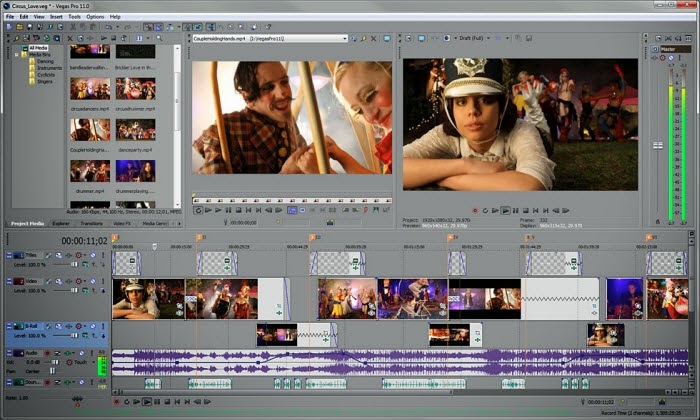Click the Bypass FX icon on Titles track

pos(48,255)
